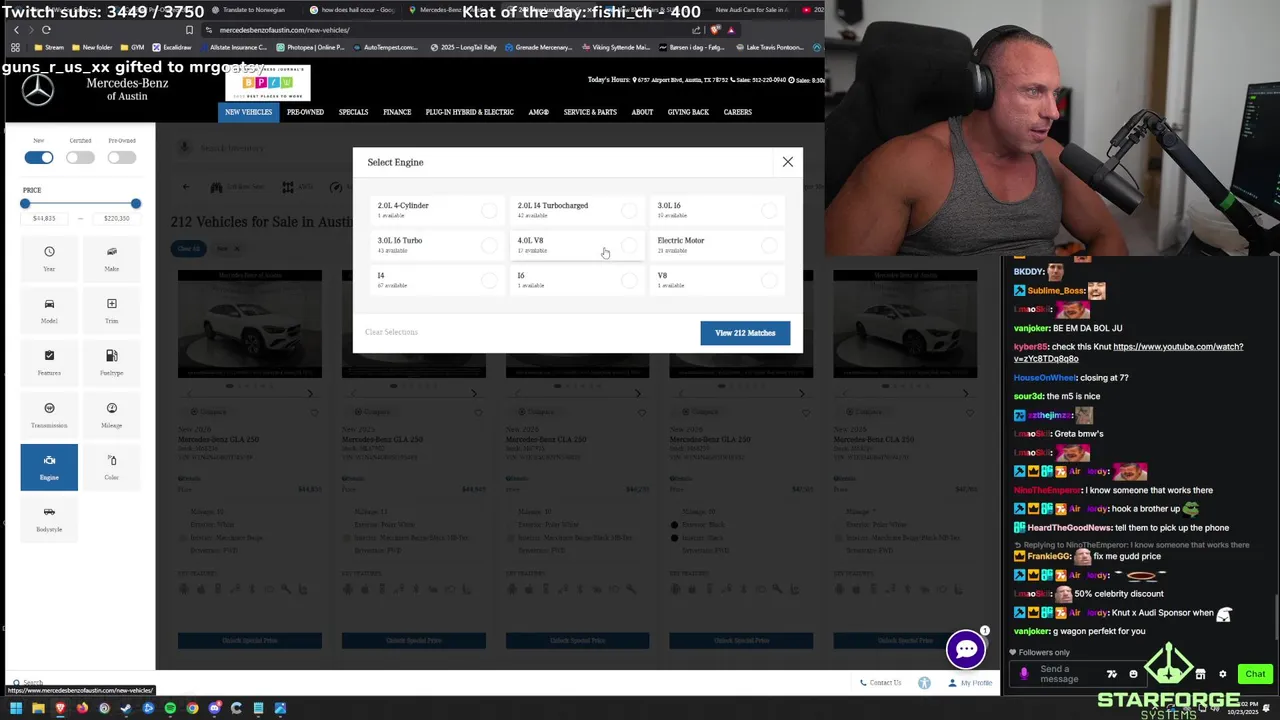
Task: Click the minimum price field $44,835
Action: 44,218
